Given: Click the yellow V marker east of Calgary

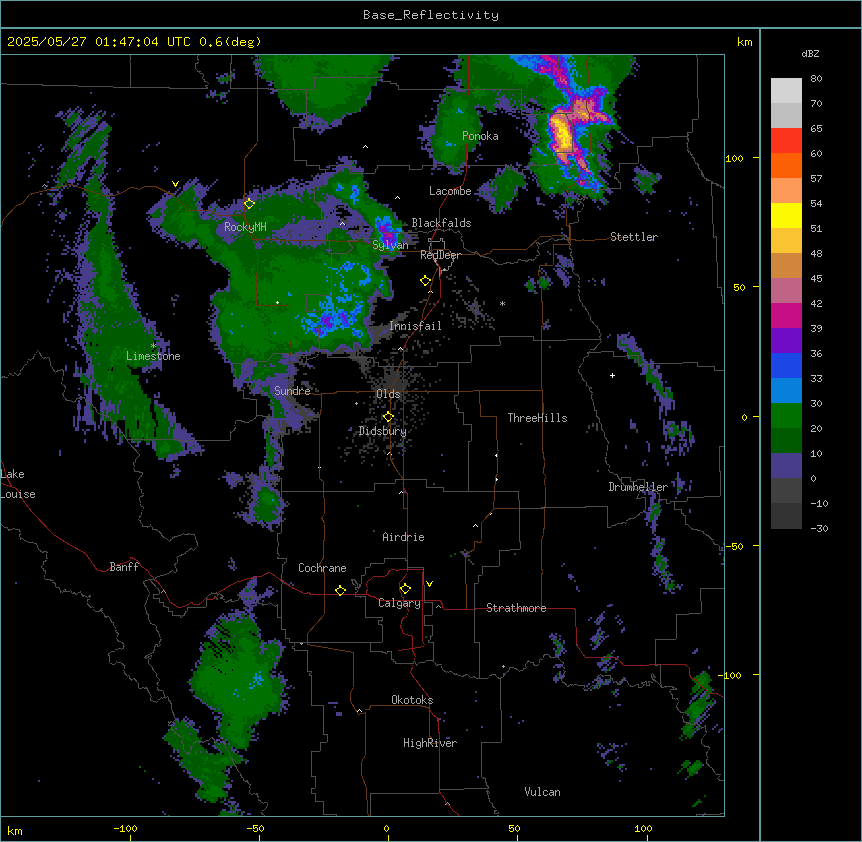Looking at the screenshot, I should coord(429,584).
